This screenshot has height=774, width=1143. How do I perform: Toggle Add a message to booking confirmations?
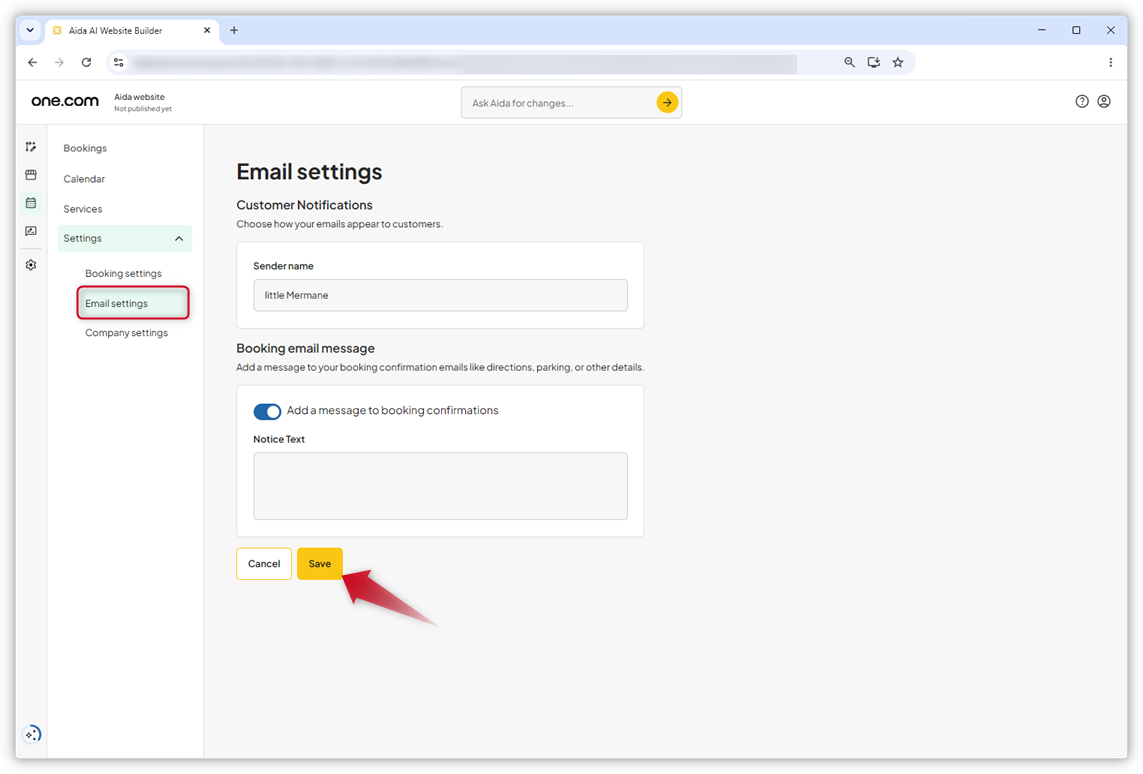coord(267,411)
